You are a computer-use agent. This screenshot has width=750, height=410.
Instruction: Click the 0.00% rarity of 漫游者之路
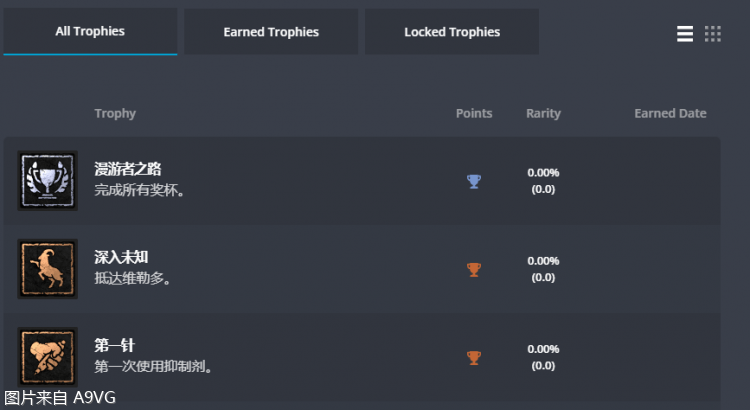pos(543,173)
